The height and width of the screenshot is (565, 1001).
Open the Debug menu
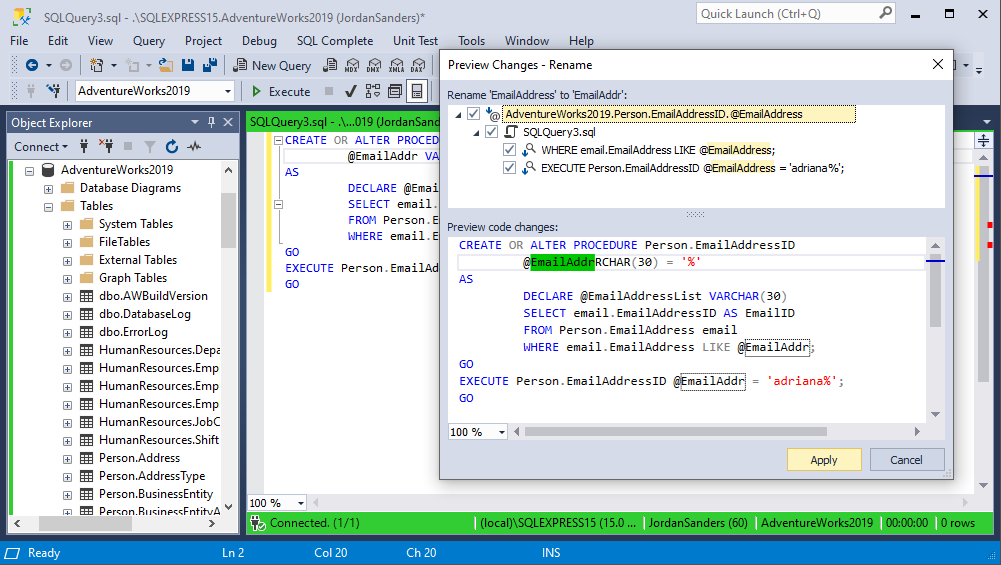coord(259,40)
